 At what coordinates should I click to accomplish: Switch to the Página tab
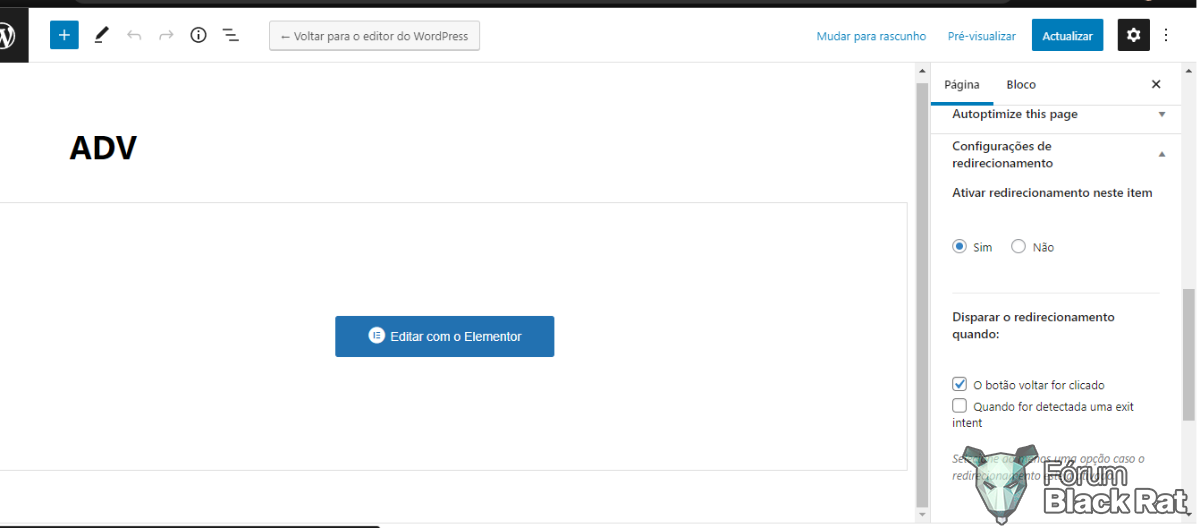pos(962,85)
